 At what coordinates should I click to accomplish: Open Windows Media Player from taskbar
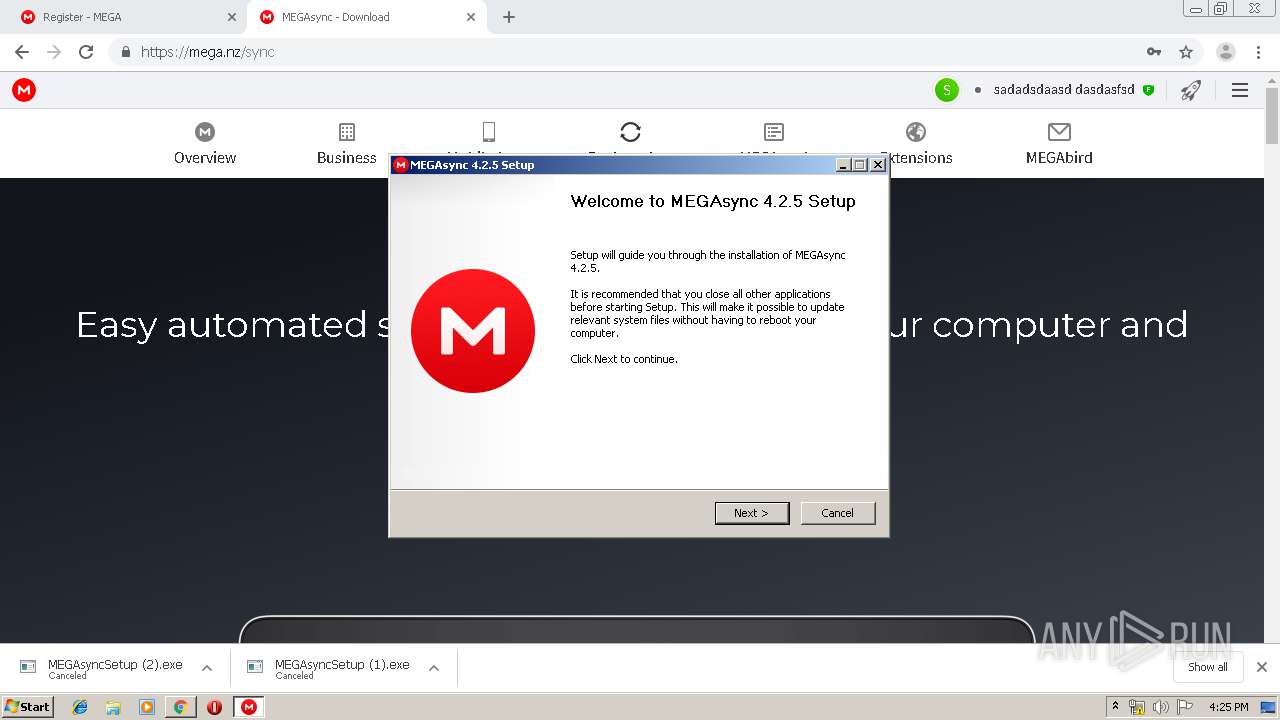(x=147, y=707)
